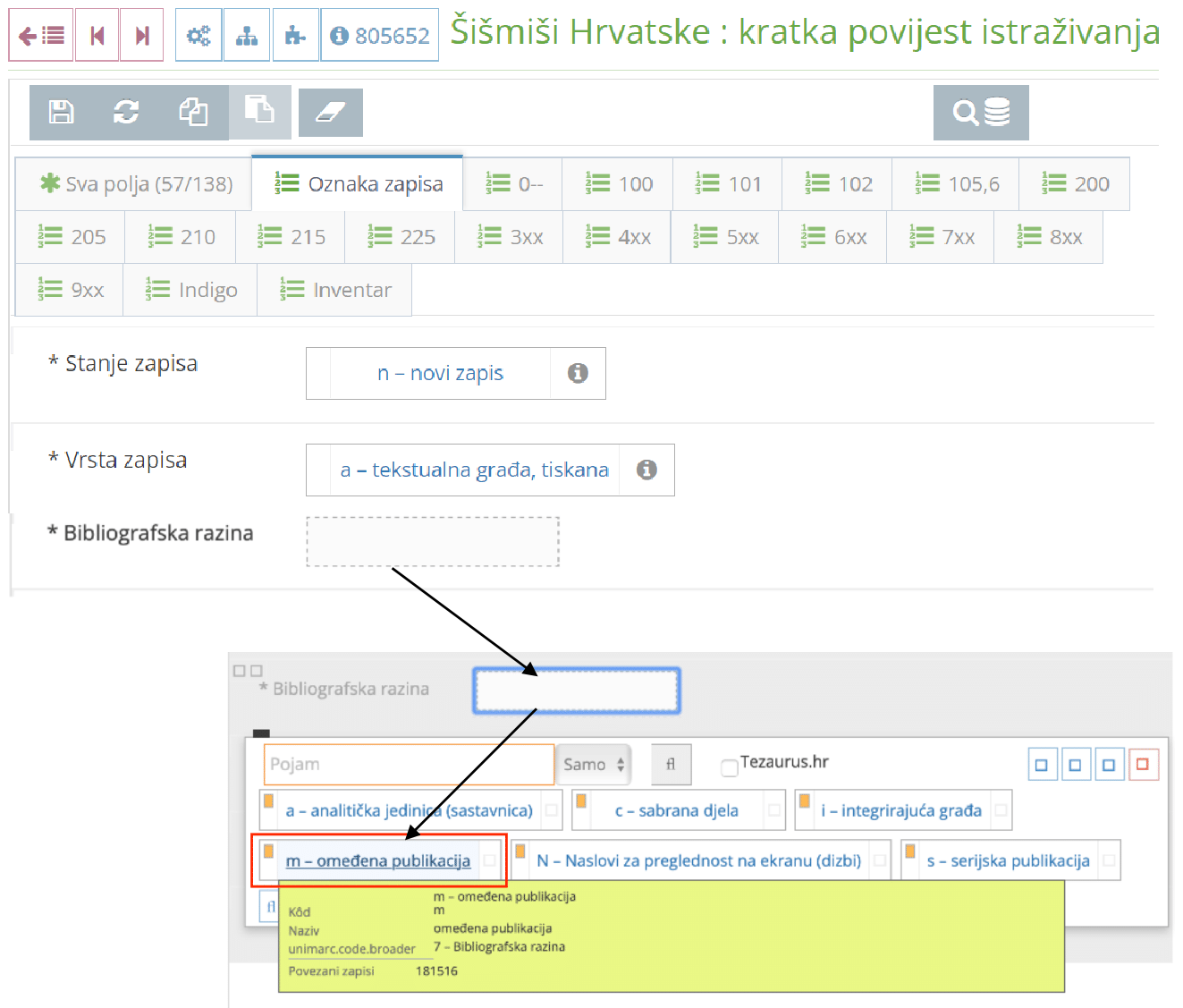This screenshot has height=1008, width=1183.
Task: Open the 'Inventar' tab
Action: [x=335, y=289]
